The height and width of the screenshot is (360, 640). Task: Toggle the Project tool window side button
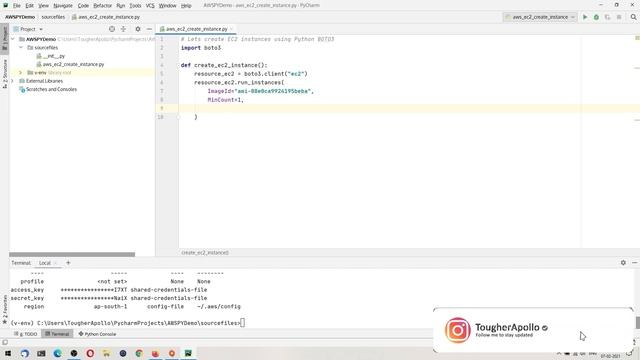pyautogui.click(x=4, y=38)
